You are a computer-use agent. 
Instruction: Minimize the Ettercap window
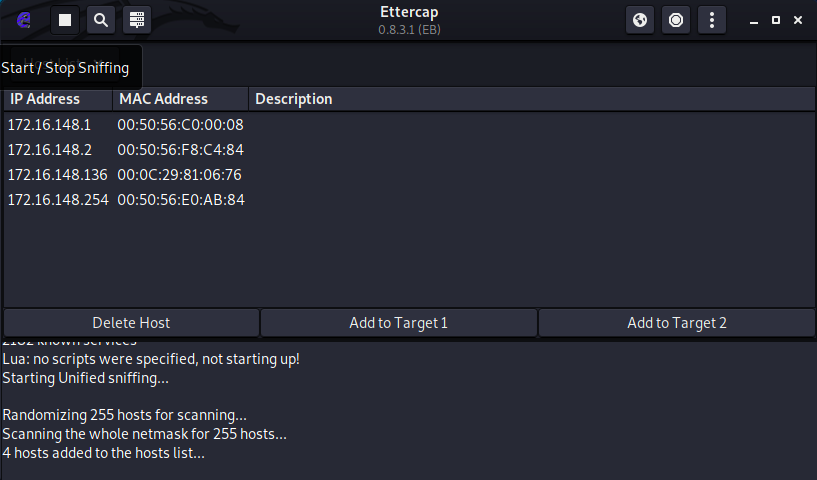pyautogui.click(x=754, y=20)
